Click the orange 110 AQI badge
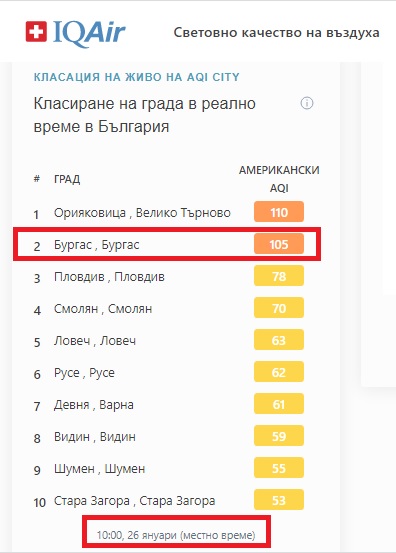Viewport: 396px width, 553px height. click(279, 212)
